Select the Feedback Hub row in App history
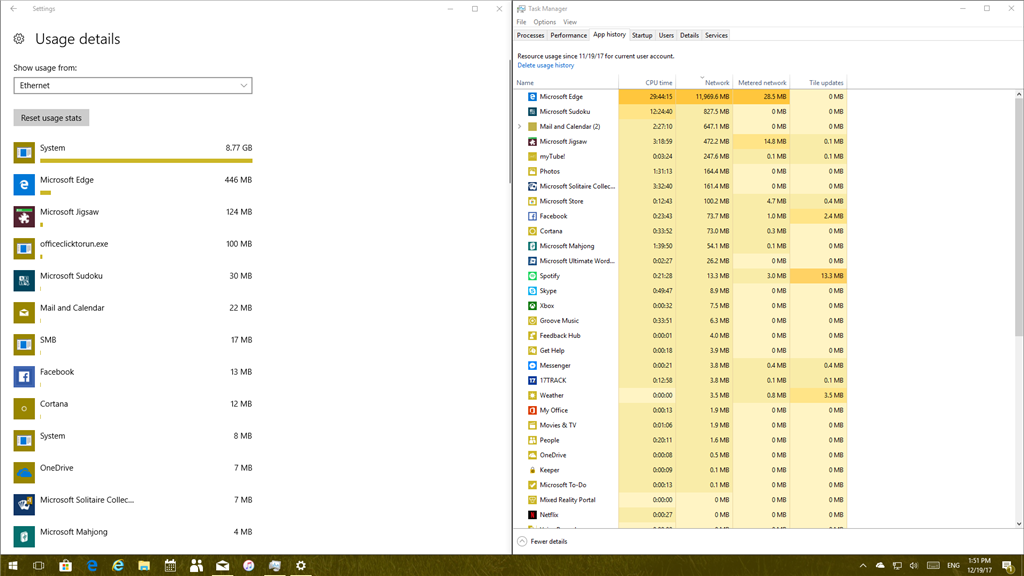The height and width of the screenshot is (576, 1024). coord(680,336)
